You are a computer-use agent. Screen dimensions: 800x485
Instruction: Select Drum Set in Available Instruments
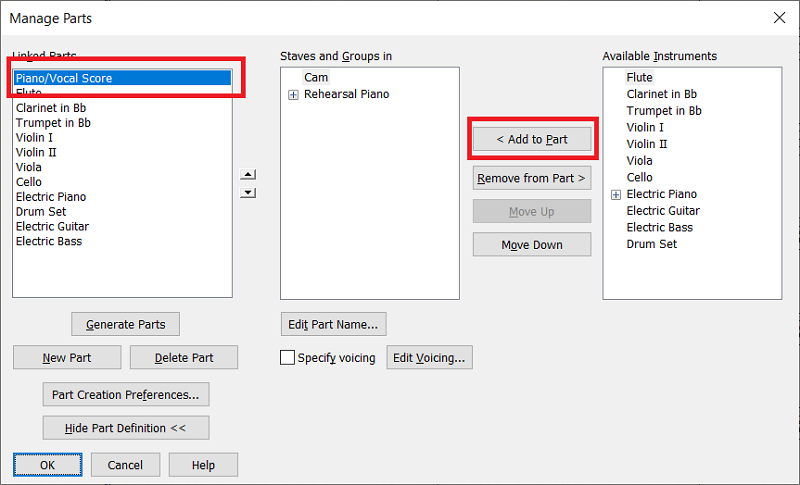[x=651, y=244]
